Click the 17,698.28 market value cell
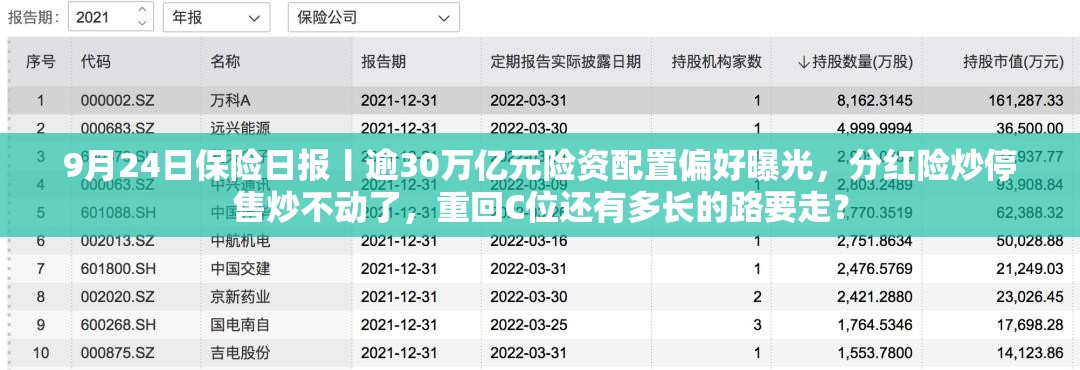1080x370 pixels. click(1030, 325)
